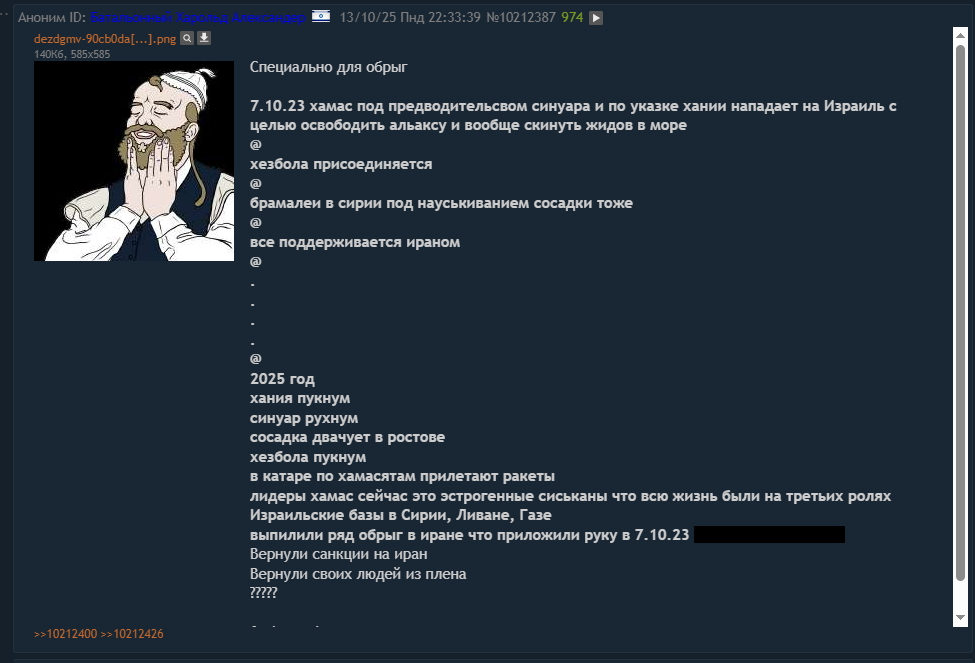Viewport: 975px width, 663px height.
Task: Click the Аноним poster name
Action: (40, 17)
